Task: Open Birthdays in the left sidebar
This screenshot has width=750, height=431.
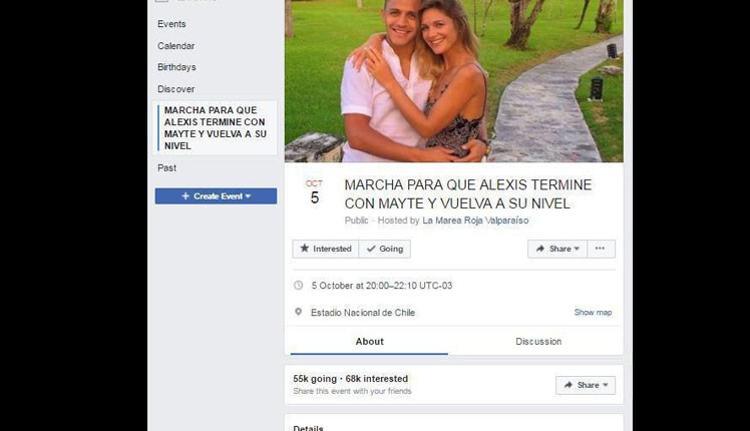Action: pos(176,67)
